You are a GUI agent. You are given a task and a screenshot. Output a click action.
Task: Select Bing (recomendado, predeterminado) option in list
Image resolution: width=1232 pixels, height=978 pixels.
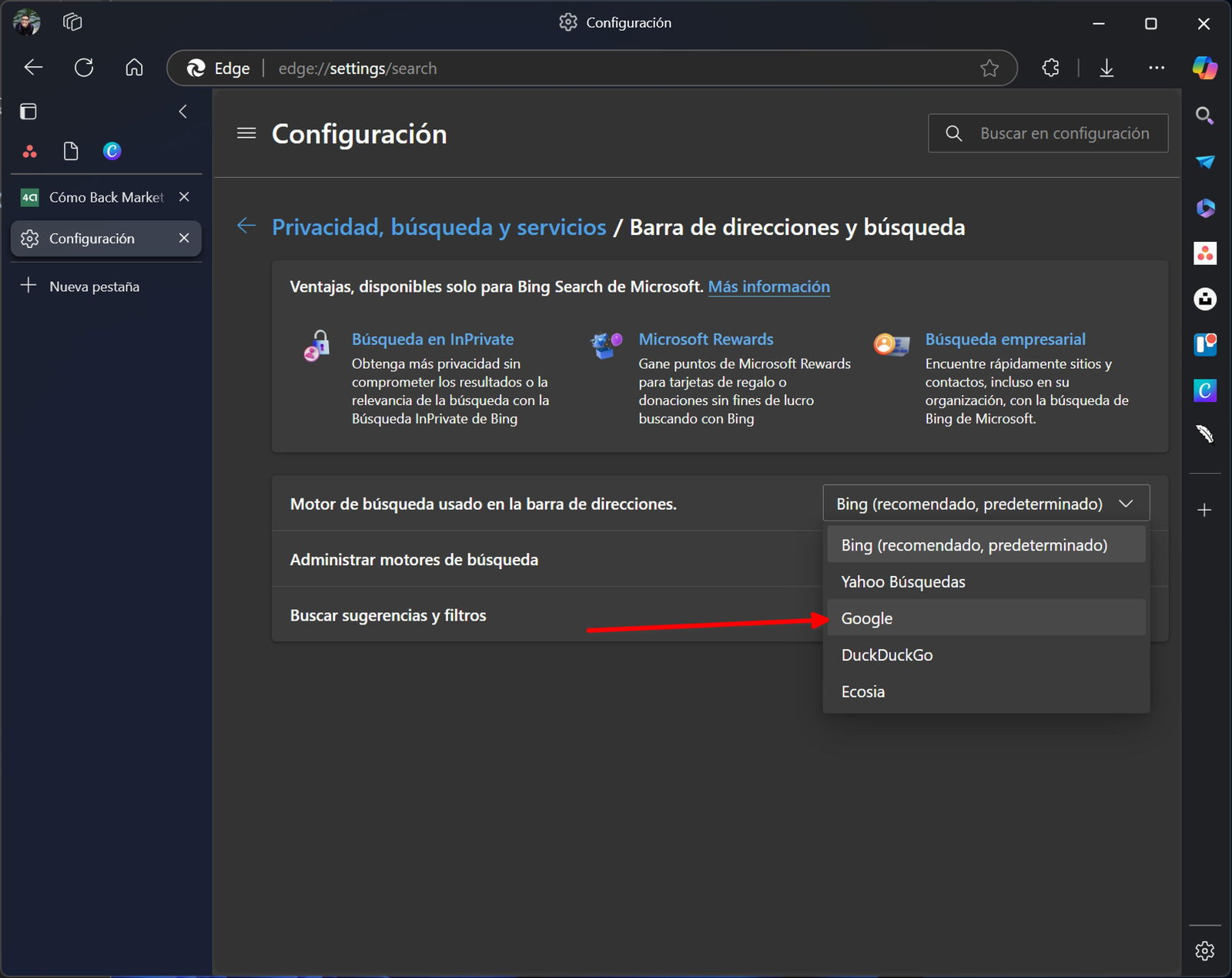pos(986,545)
